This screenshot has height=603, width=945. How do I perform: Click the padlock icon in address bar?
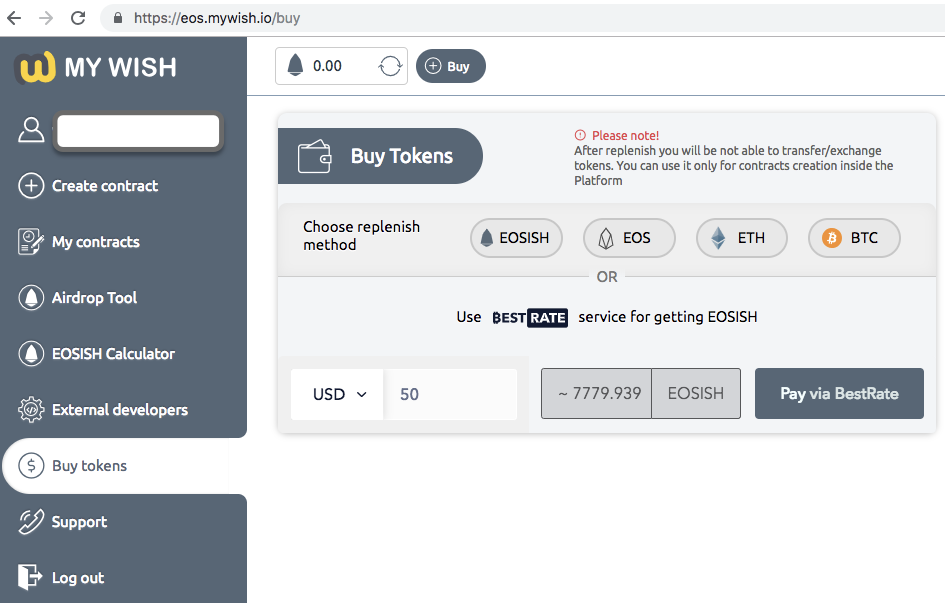coord(118,18)
